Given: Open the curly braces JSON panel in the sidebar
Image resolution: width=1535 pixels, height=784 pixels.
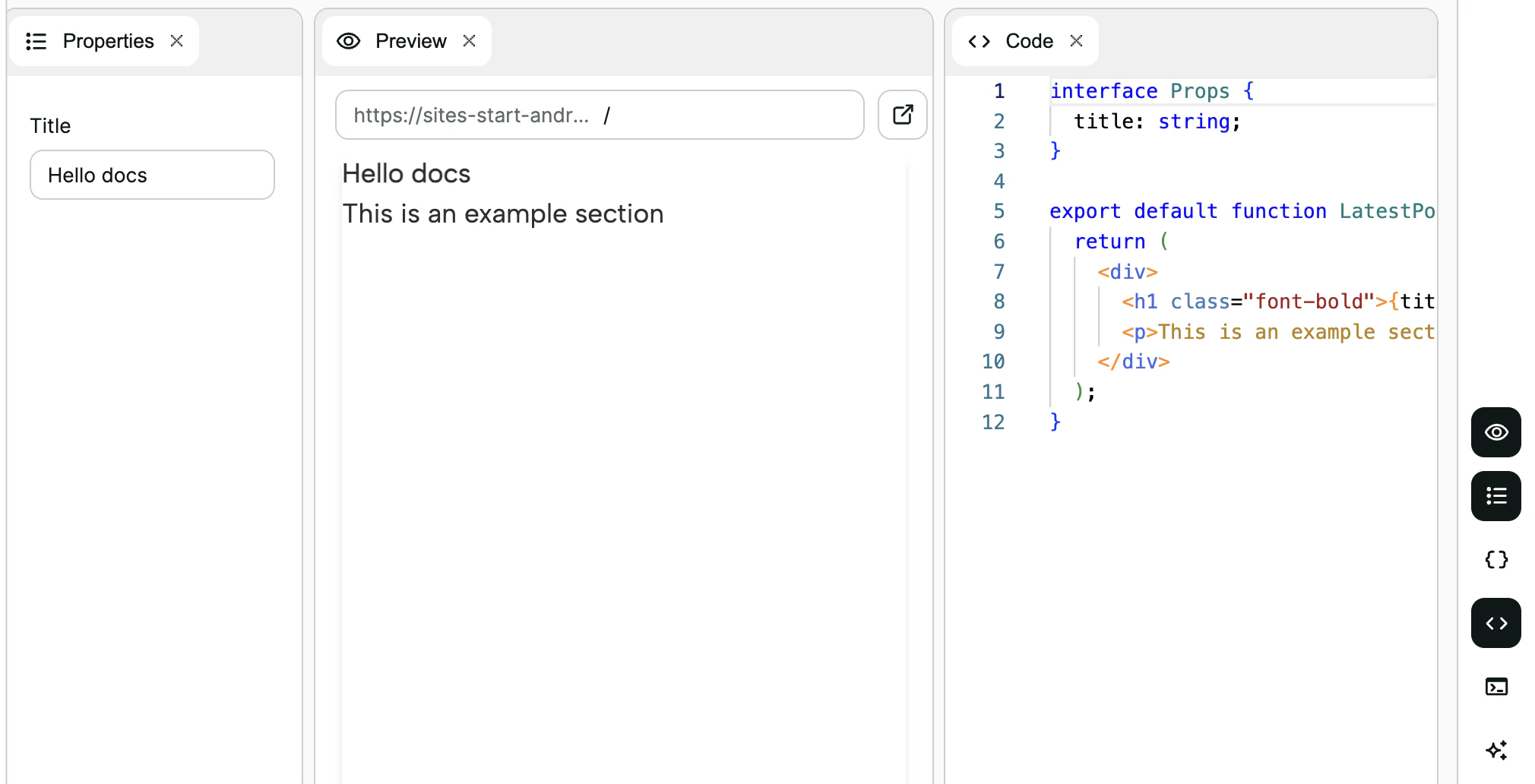Looking at the screenshot, I should tap(1495, 560).
